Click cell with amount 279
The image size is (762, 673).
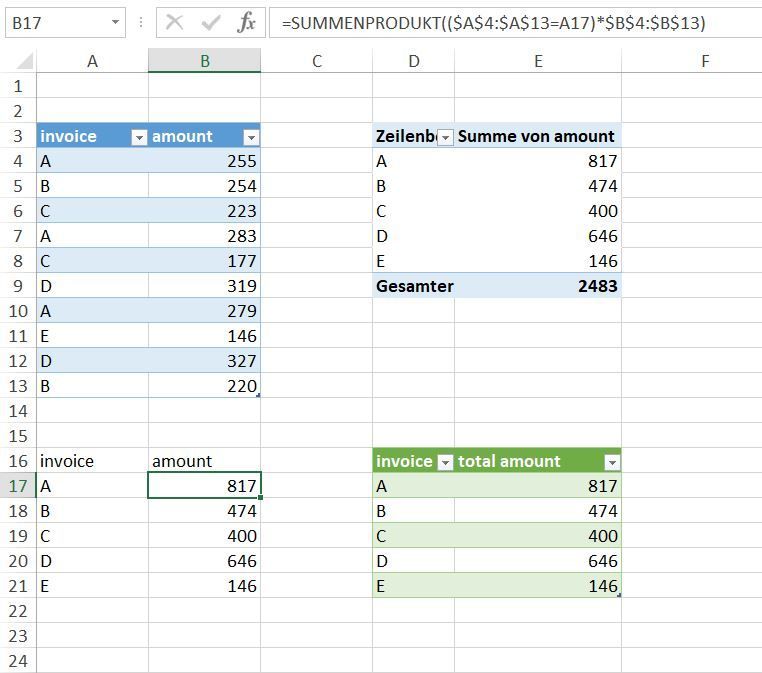click(205, 311)
